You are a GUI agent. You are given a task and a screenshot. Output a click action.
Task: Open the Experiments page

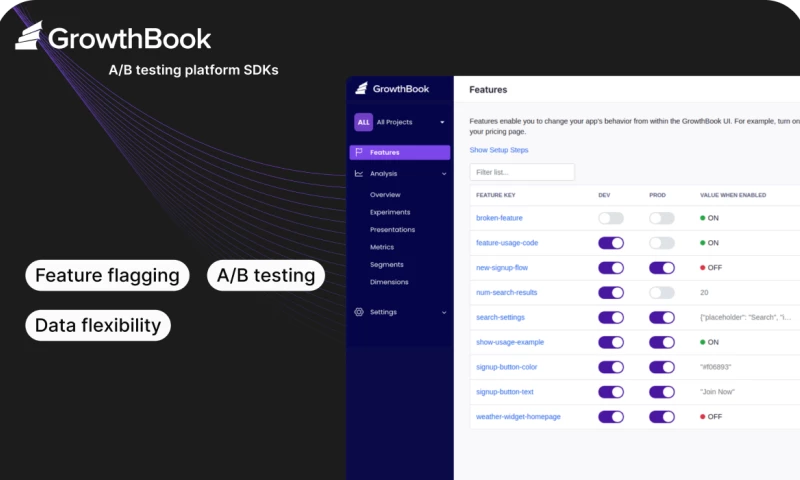point(390,212)
